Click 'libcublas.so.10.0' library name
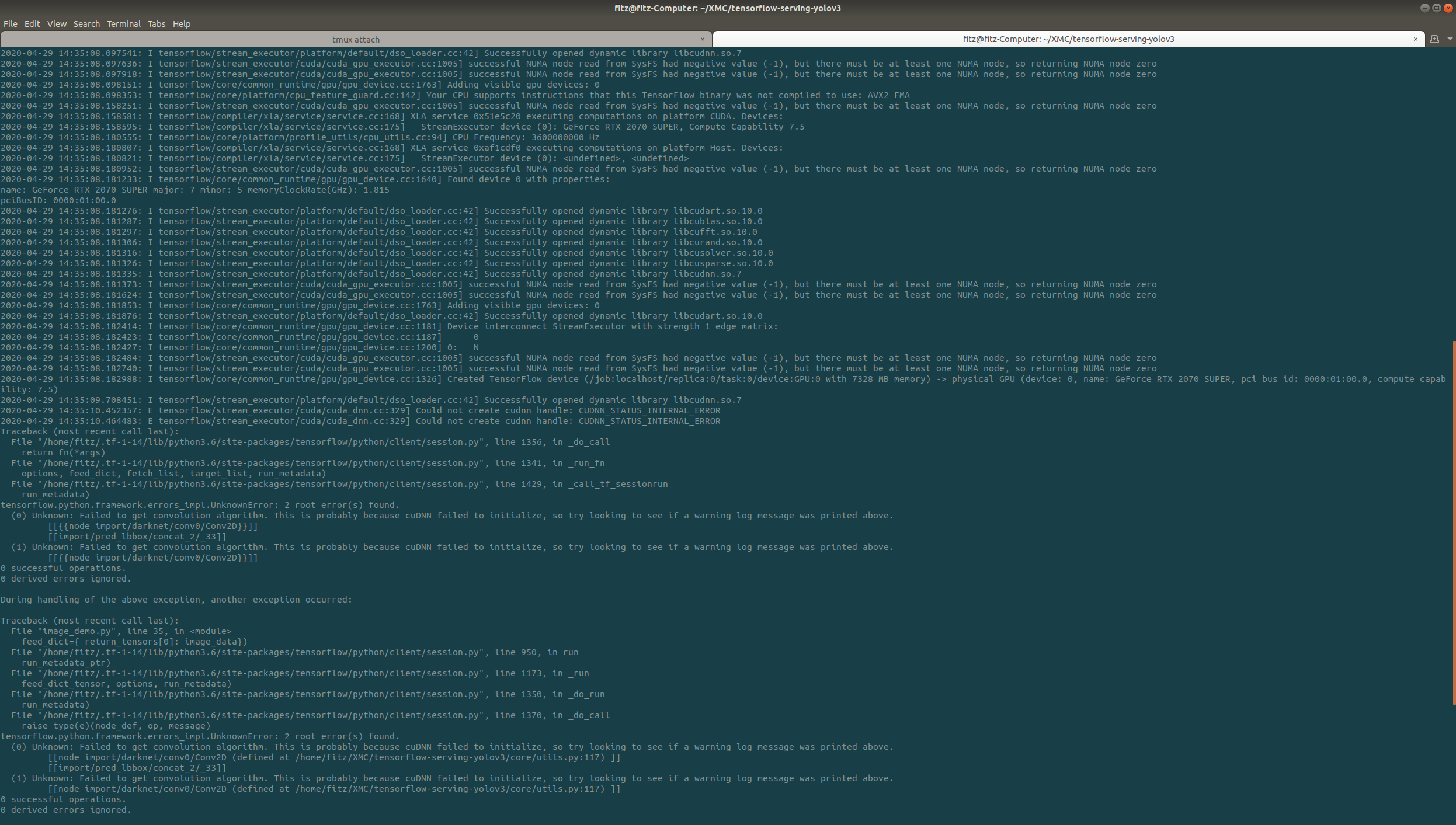This screenshot has width=1456, height=825. pos(718,221)
